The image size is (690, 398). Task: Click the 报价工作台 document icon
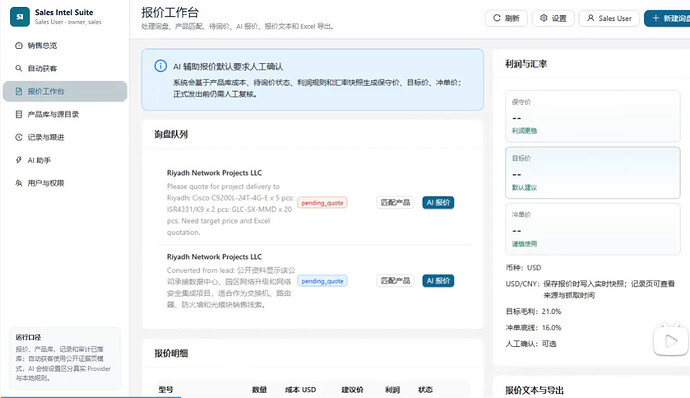18,91
